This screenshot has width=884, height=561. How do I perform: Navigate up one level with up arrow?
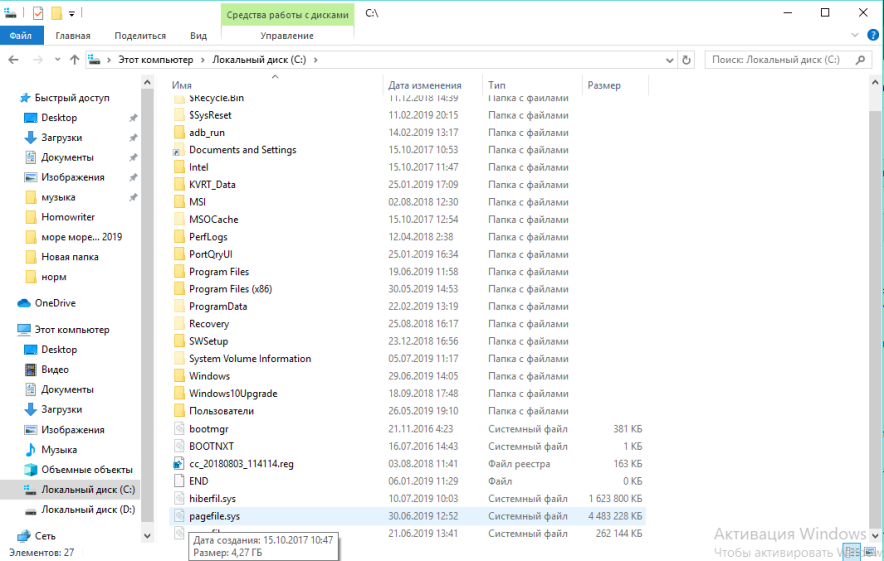tap(75, 60)
